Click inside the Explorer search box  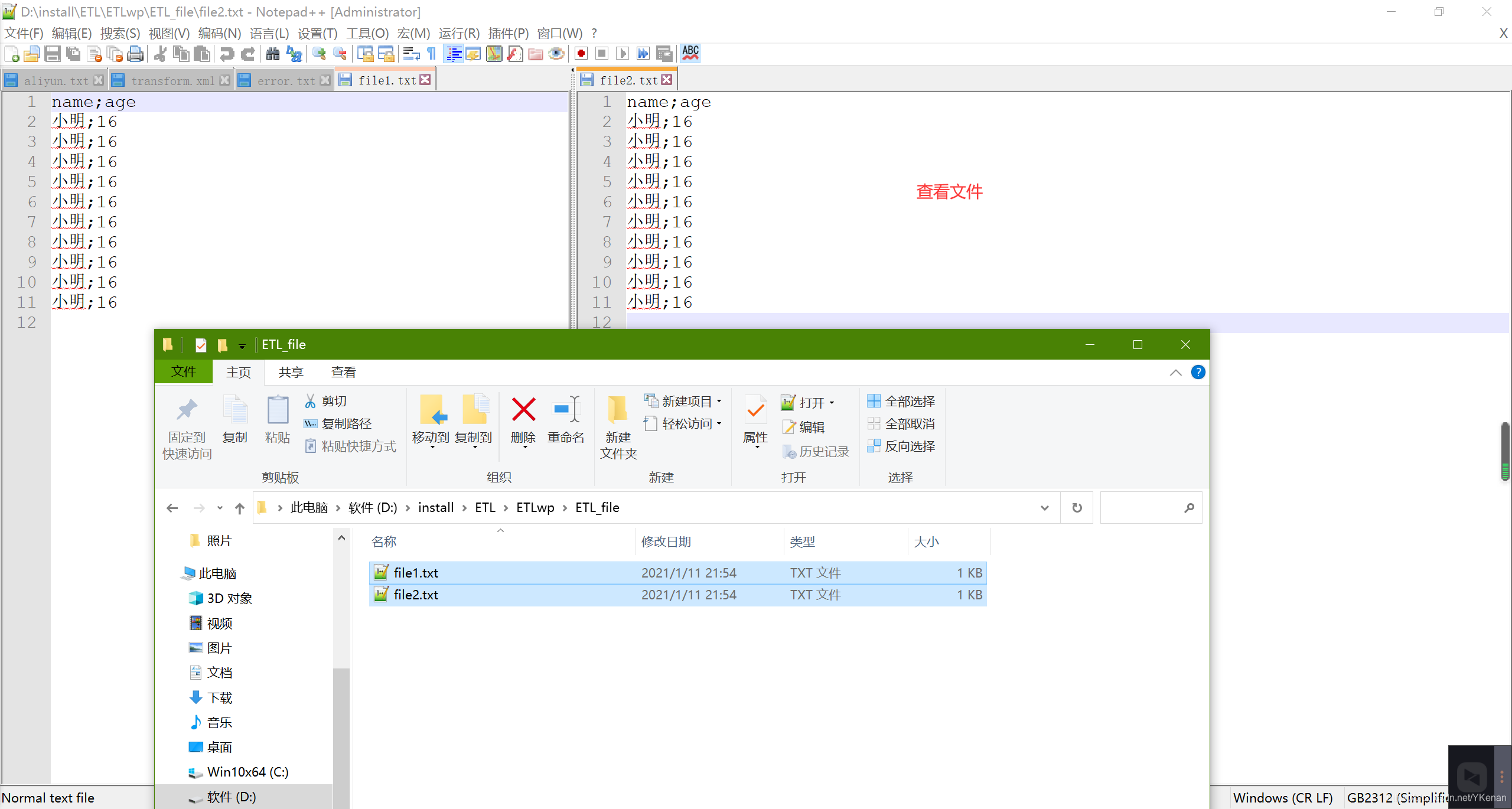click(1149, 507)
